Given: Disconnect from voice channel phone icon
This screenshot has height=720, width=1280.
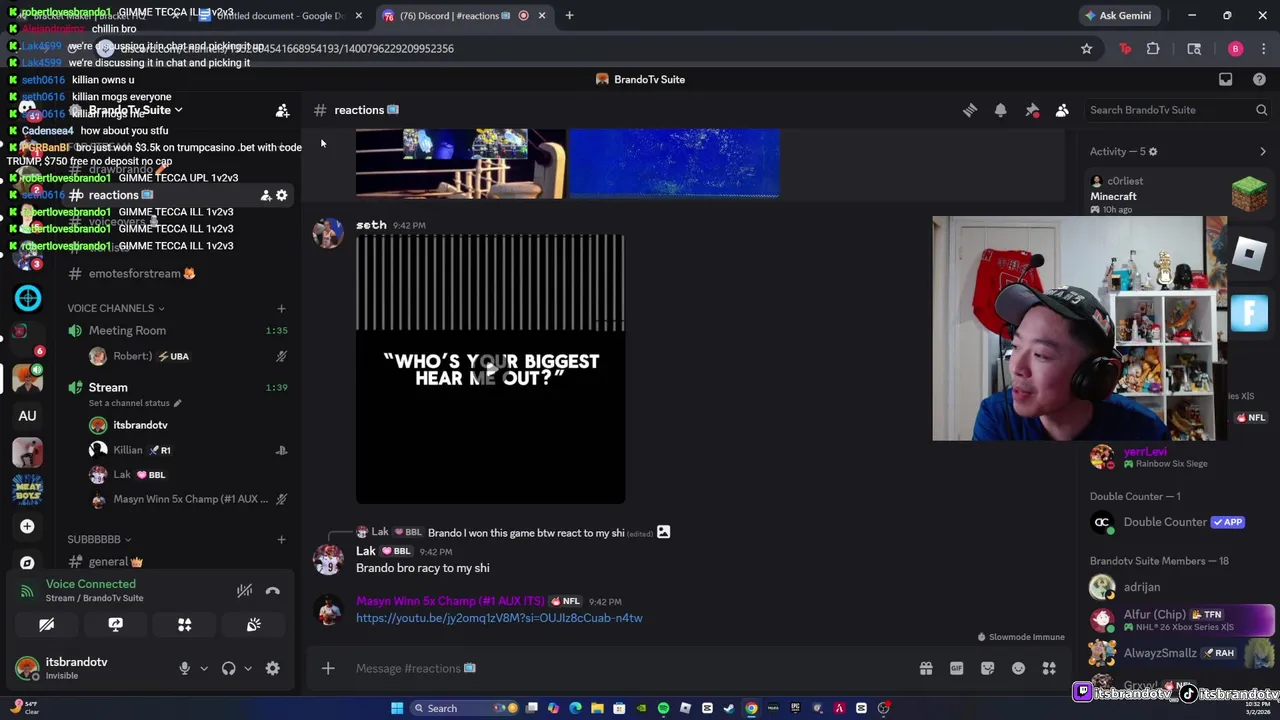Looking at the screenshot, I should coord(273,591).
